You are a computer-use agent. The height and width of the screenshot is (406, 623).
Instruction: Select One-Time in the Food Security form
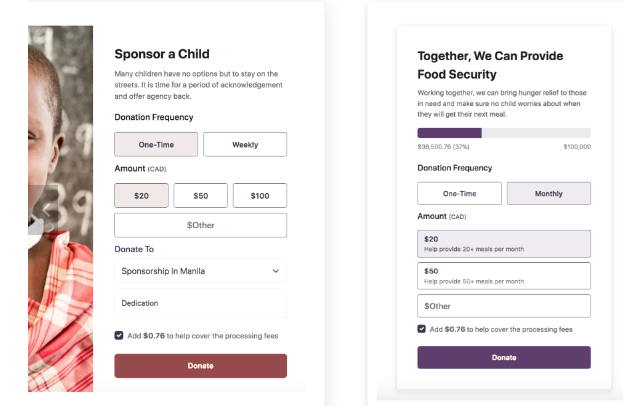458,193
